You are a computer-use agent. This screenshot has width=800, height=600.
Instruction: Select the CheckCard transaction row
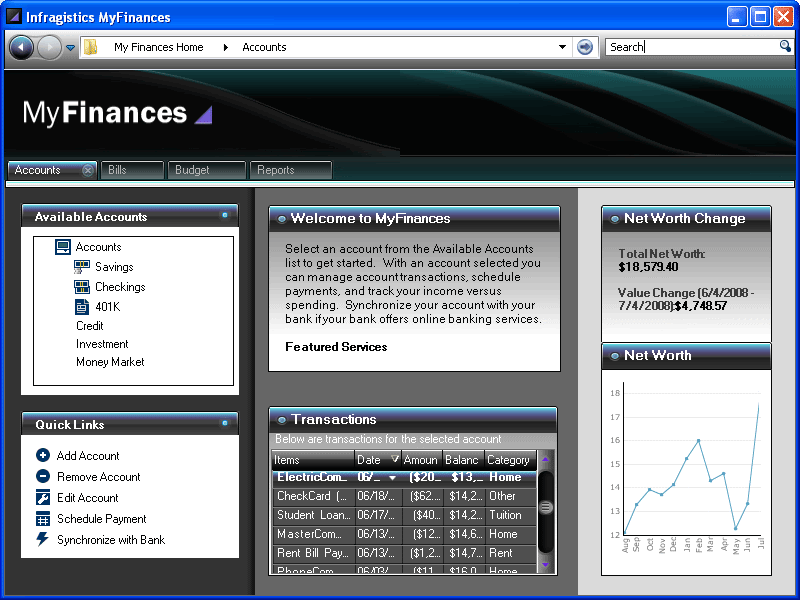[x=405, y=496]
